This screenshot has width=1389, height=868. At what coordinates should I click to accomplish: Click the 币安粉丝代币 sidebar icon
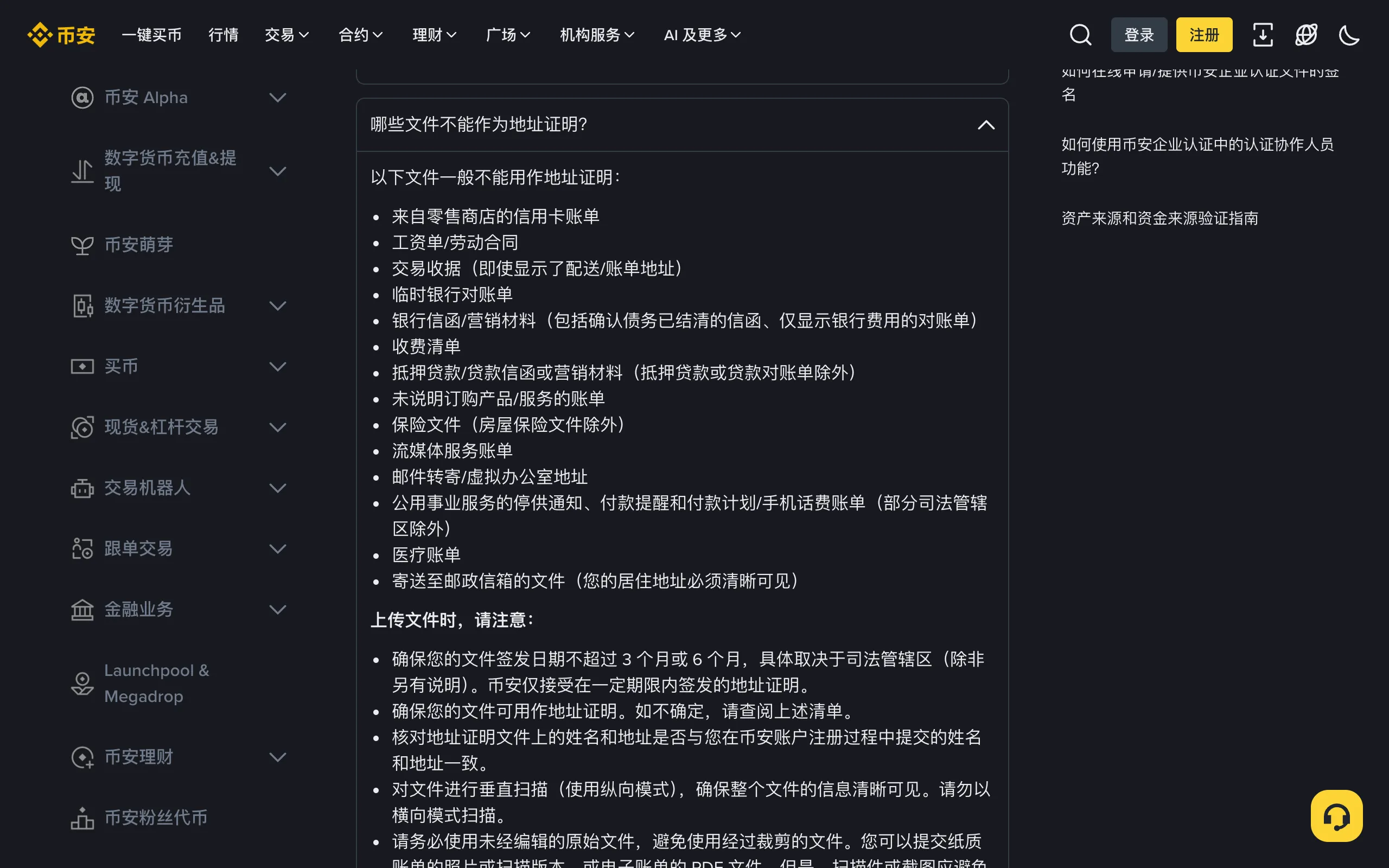point(82,818)
